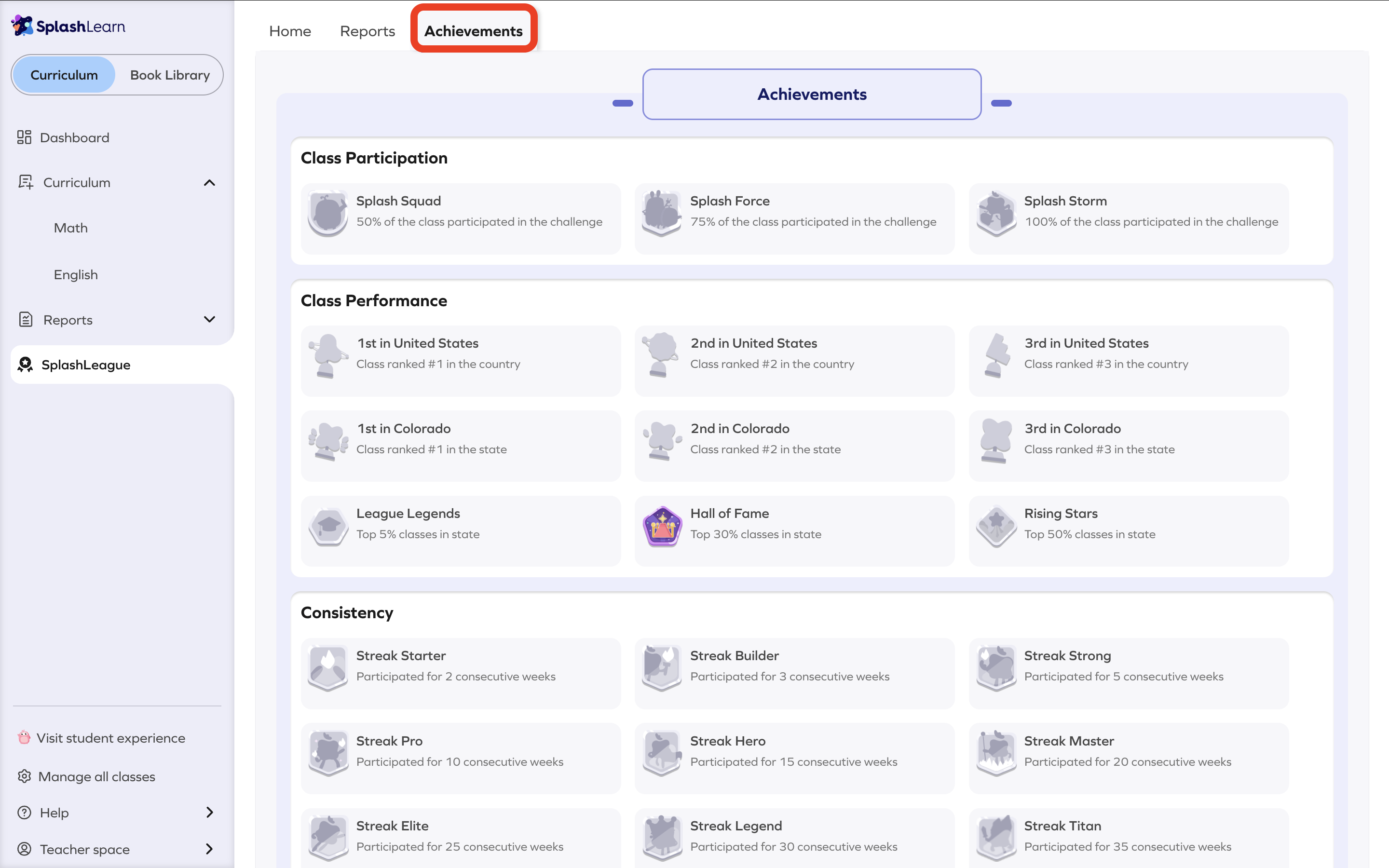
Task: Click the 3rd in United States trophy icon
Action: pyautogui.click(x=996, y=356)
